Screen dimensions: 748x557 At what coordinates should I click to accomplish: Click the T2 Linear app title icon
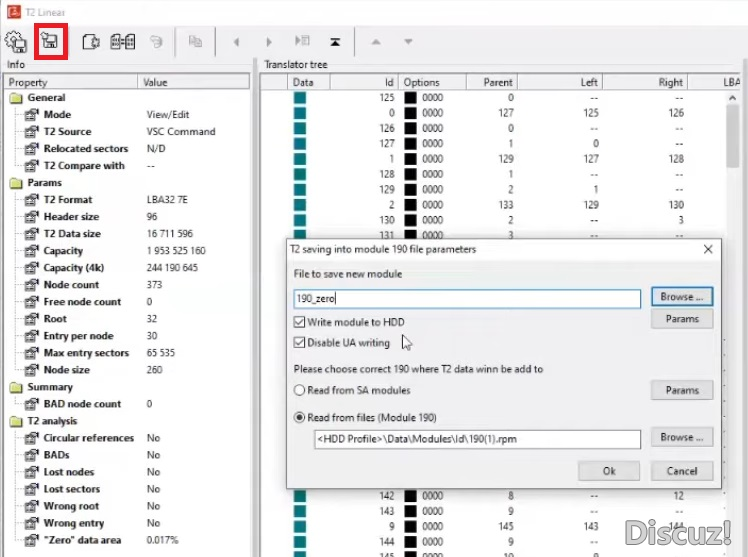(13, 11)
